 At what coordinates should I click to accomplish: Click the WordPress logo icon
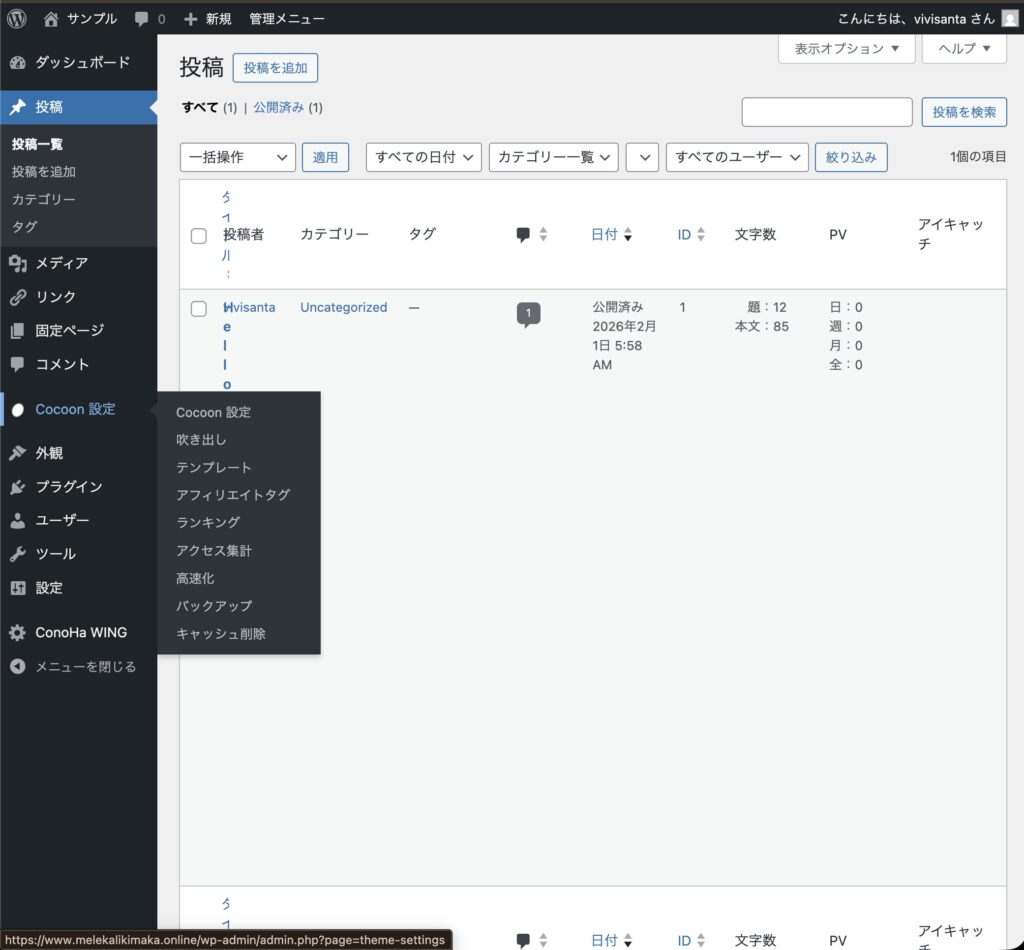17,18
